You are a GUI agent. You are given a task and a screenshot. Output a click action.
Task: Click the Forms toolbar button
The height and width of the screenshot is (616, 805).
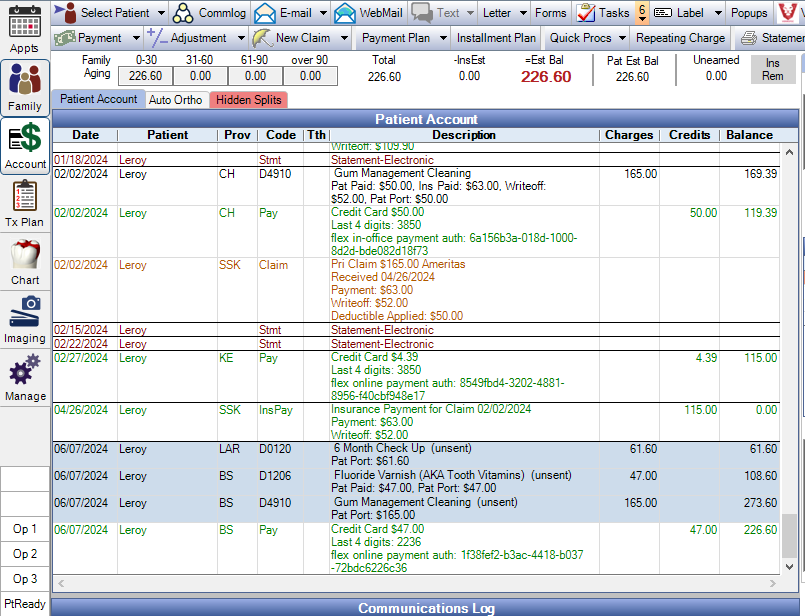550,12
